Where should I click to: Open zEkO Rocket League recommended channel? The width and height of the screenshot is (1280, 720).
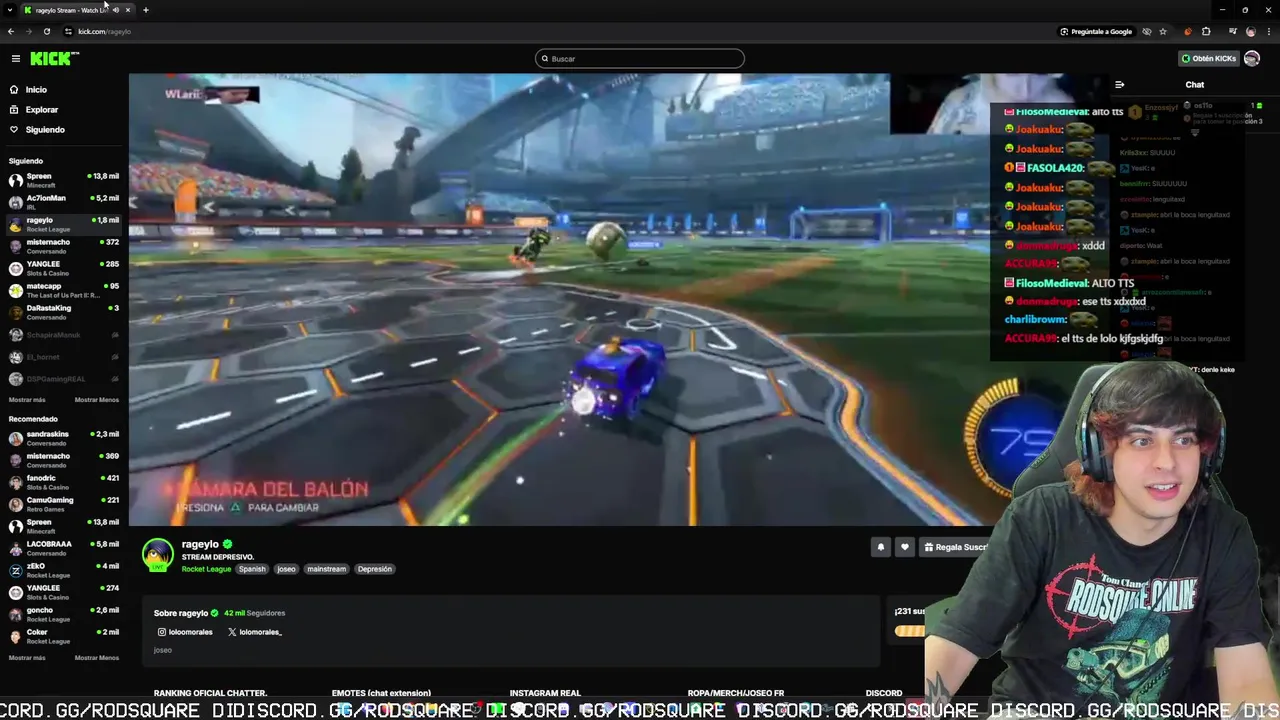tap(64, 570)
